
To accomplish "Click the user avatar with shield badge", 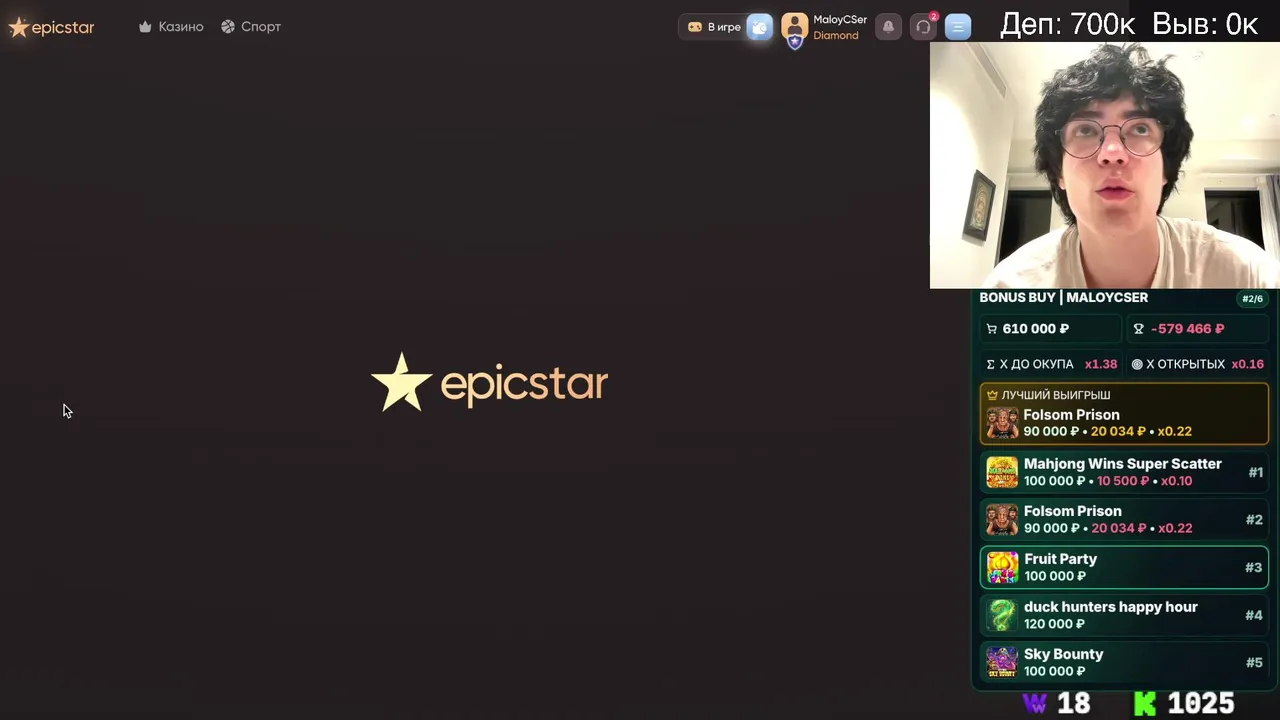I will click(794, 29).
